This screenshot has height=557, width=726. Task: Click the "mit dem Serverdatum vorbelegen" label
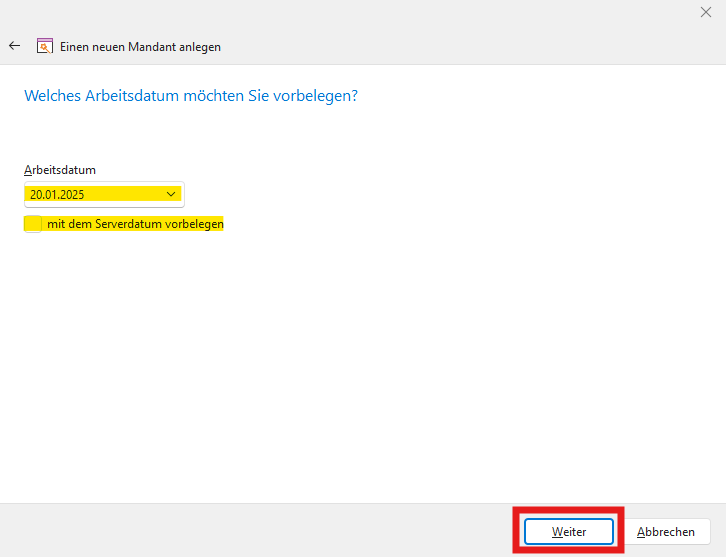135,224
